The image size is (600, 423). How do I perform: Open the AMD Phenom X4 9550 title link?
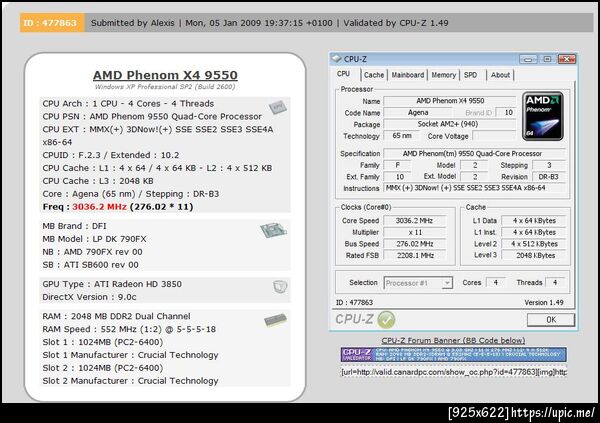coord(165,75)
